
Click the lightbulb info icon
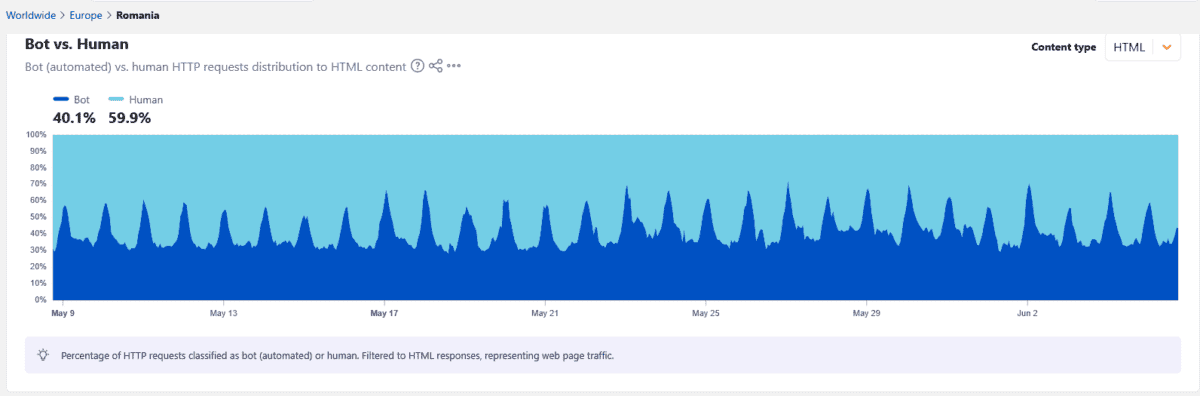pos(43,355)
